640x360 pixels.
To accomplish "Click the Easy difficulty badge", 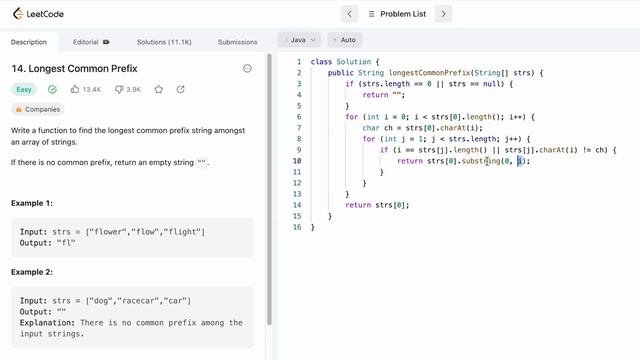I will pyautogui.click(x=24, y=89).
